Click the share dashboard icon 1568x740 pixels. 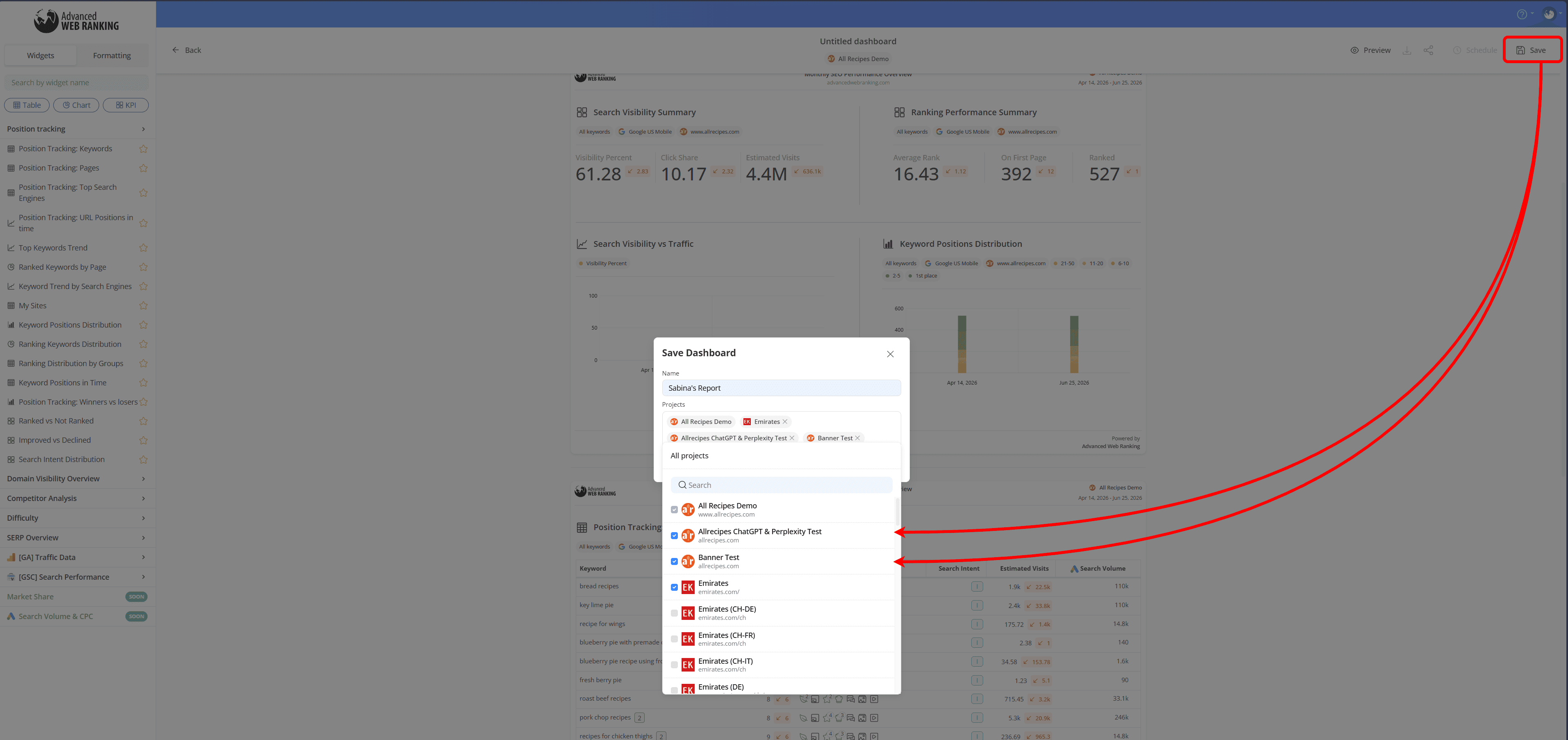click(1429, 50)
